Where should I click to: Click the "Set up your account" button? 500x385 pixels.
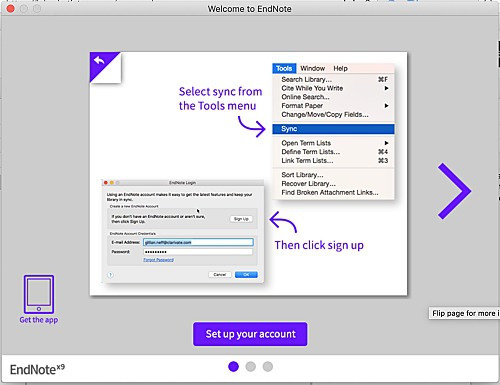(250, 334)
